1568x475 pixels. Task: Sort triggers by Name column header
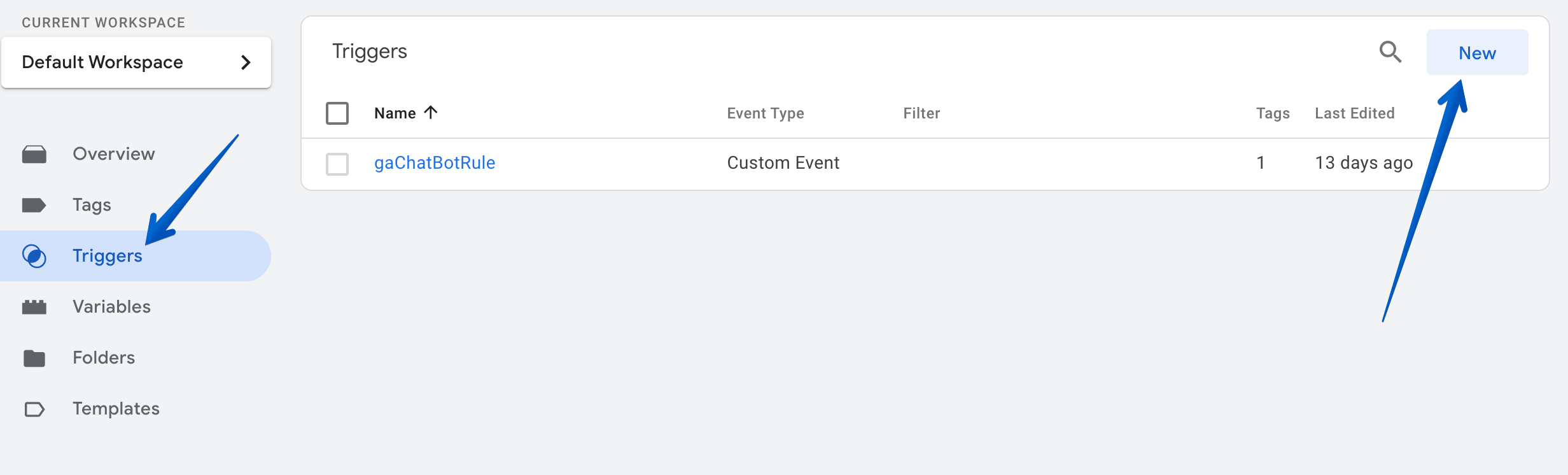pyautogui.click(x=395, y=113)
